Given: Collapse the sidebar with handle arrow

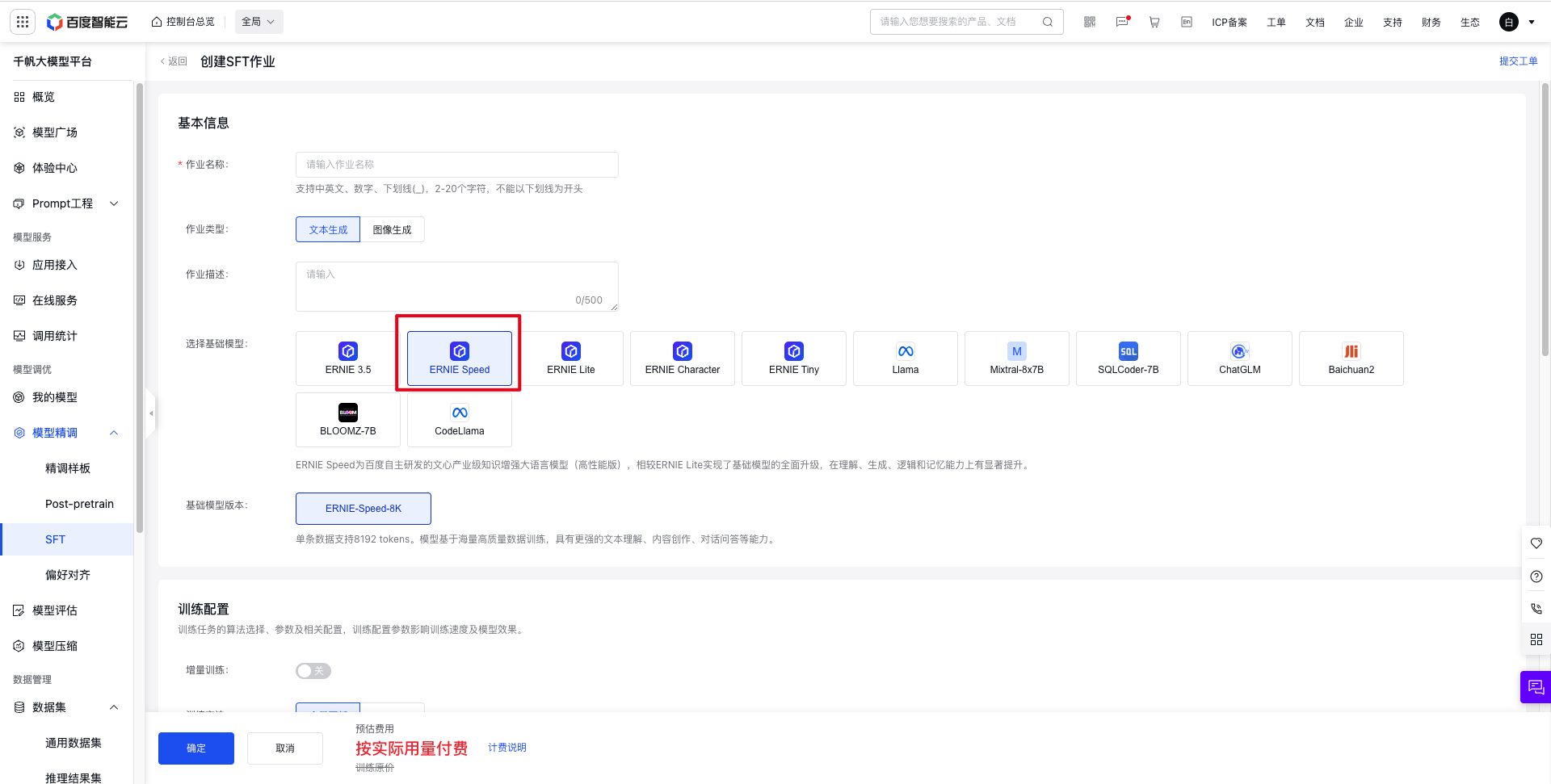Looking at the screenshot, I should tap(150, 413).
